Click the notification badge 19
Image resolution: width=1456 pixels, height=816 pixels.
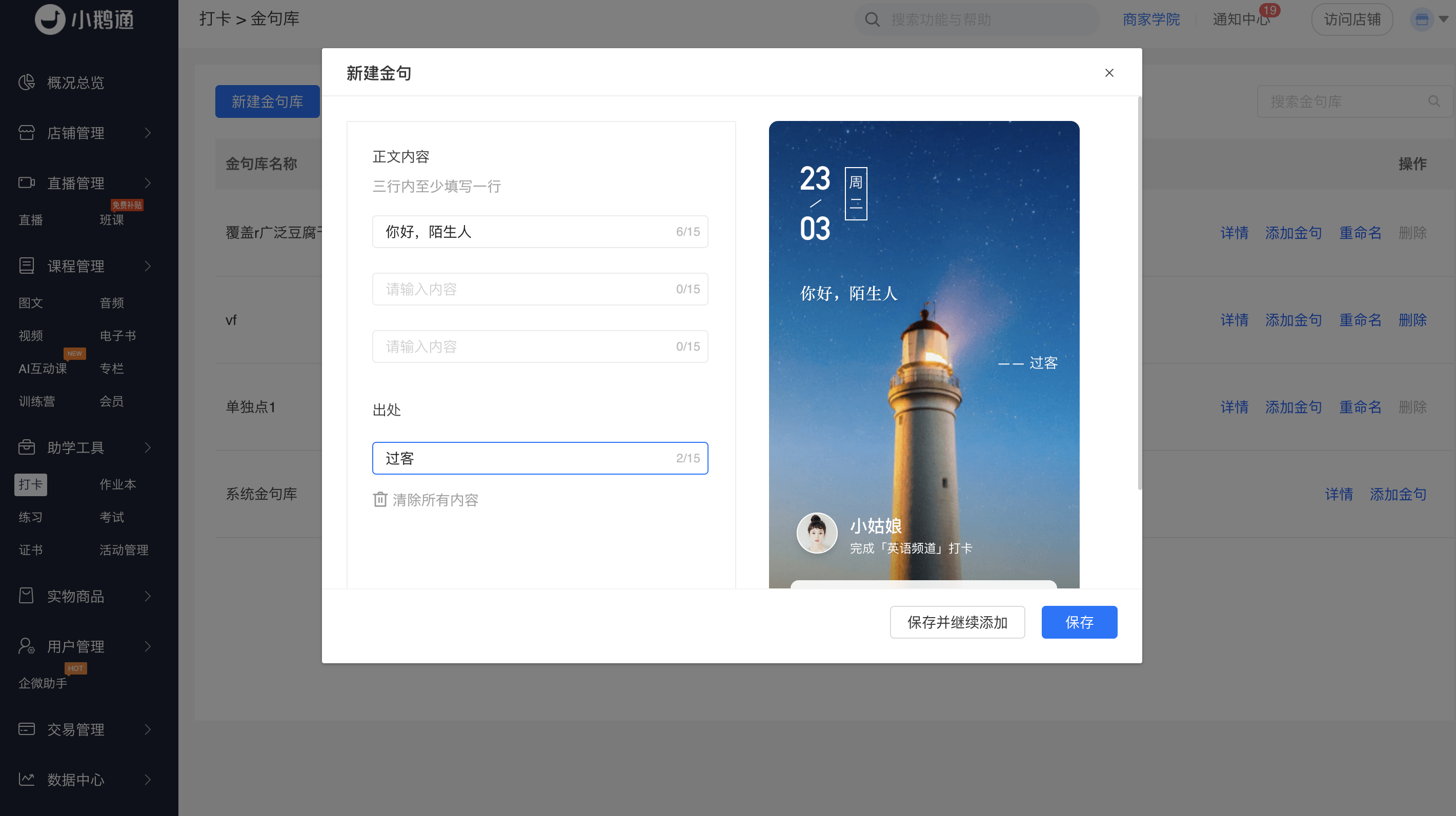pyautogui.click(x=1269, y=10)
